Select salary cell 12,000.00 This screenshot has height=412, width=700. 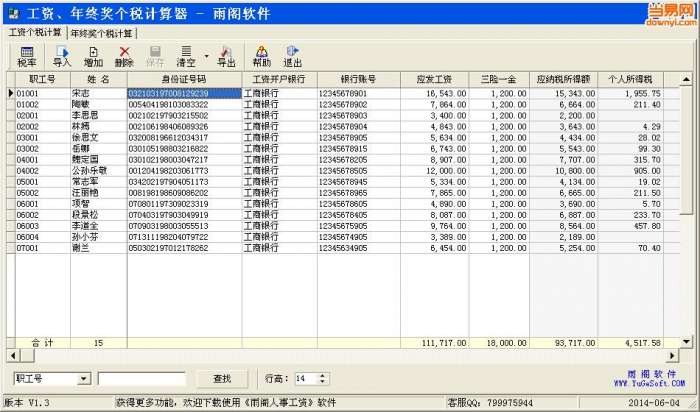coord(434,171)
